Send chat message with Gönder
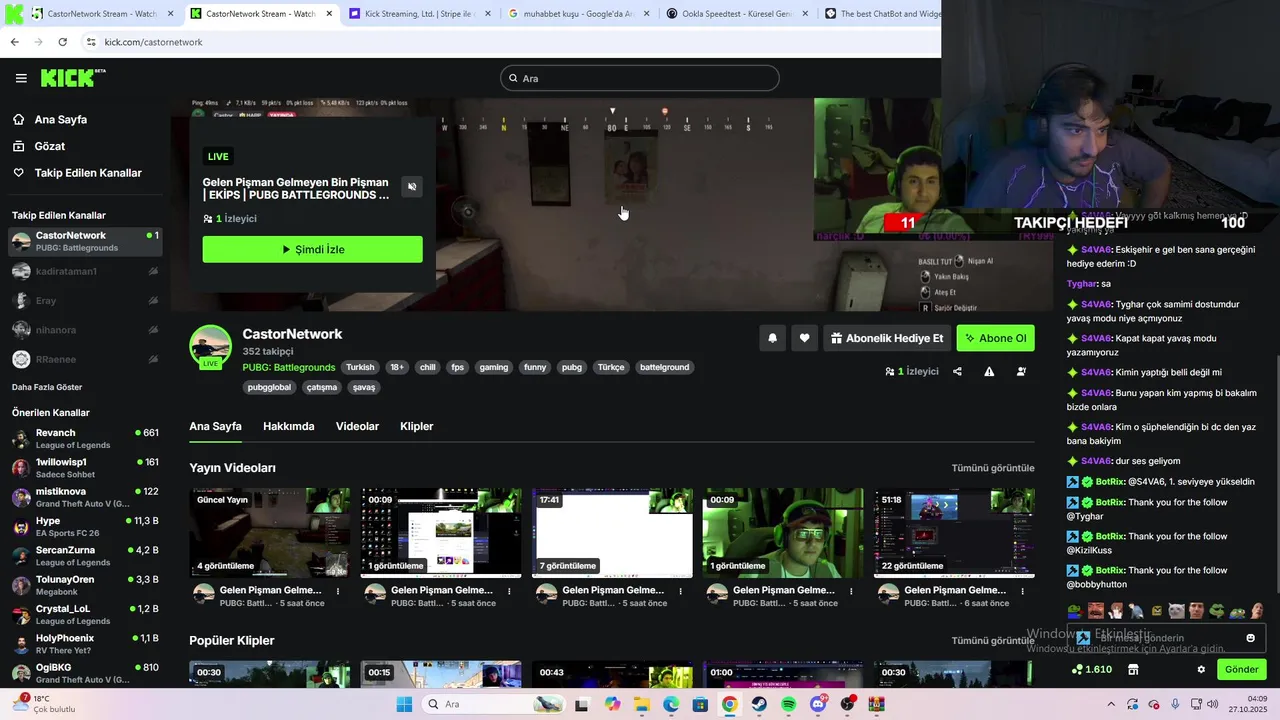The width and height of the screenshot is (1280, 720). pyautogui.click(x=1241, y=669)
